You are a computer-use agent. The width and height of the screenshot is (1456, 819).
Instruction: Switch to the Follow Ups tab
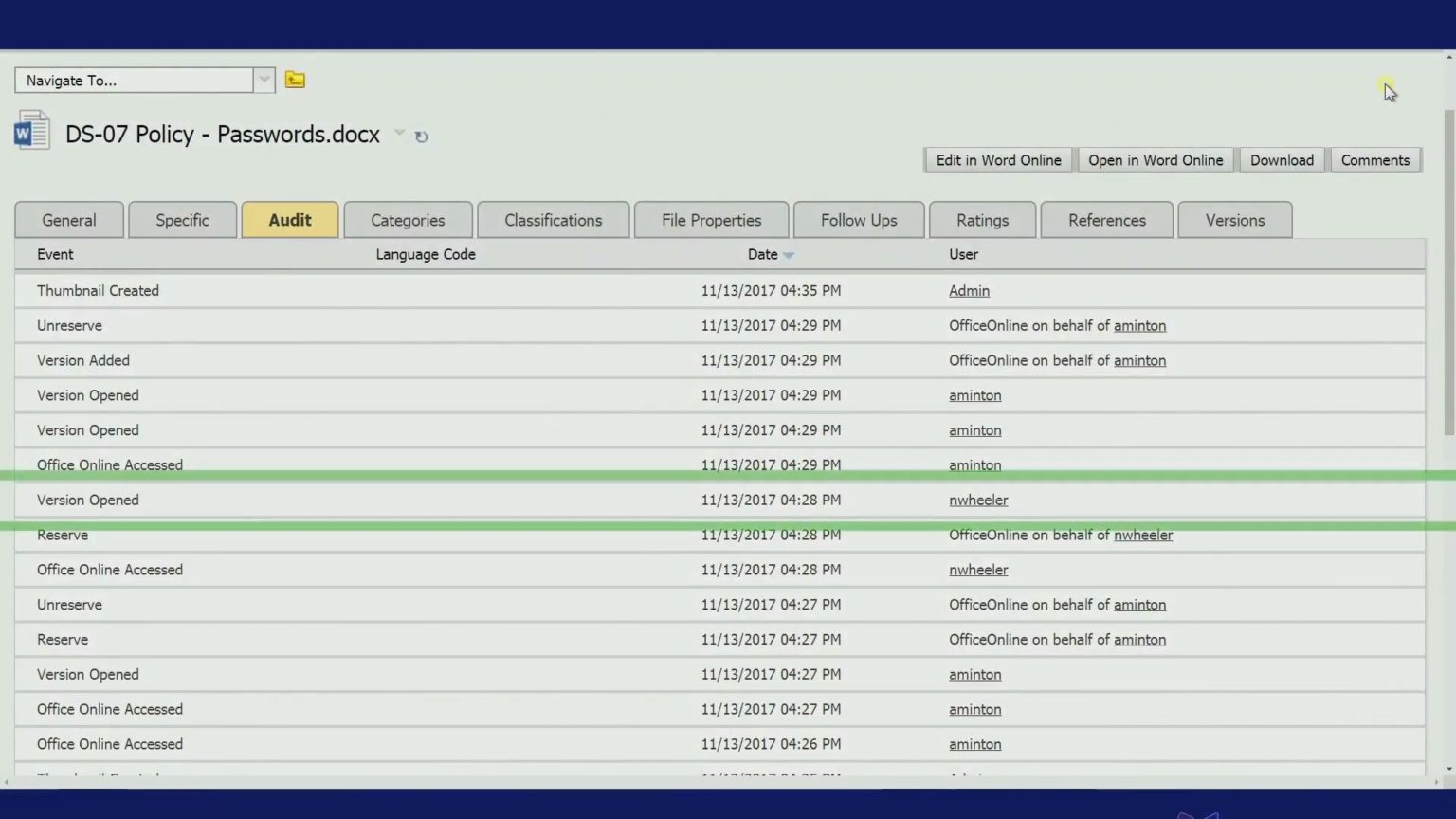point(858,220)
